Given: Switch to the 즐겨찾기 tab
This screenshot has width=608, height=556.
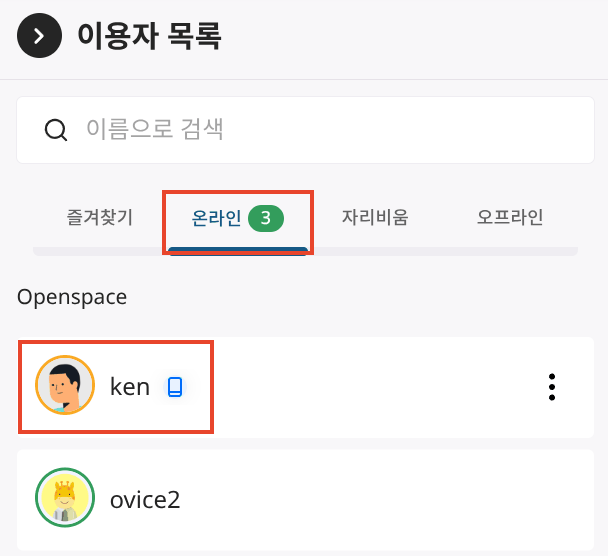Looking at the screenshot, I should coord(100,217).
